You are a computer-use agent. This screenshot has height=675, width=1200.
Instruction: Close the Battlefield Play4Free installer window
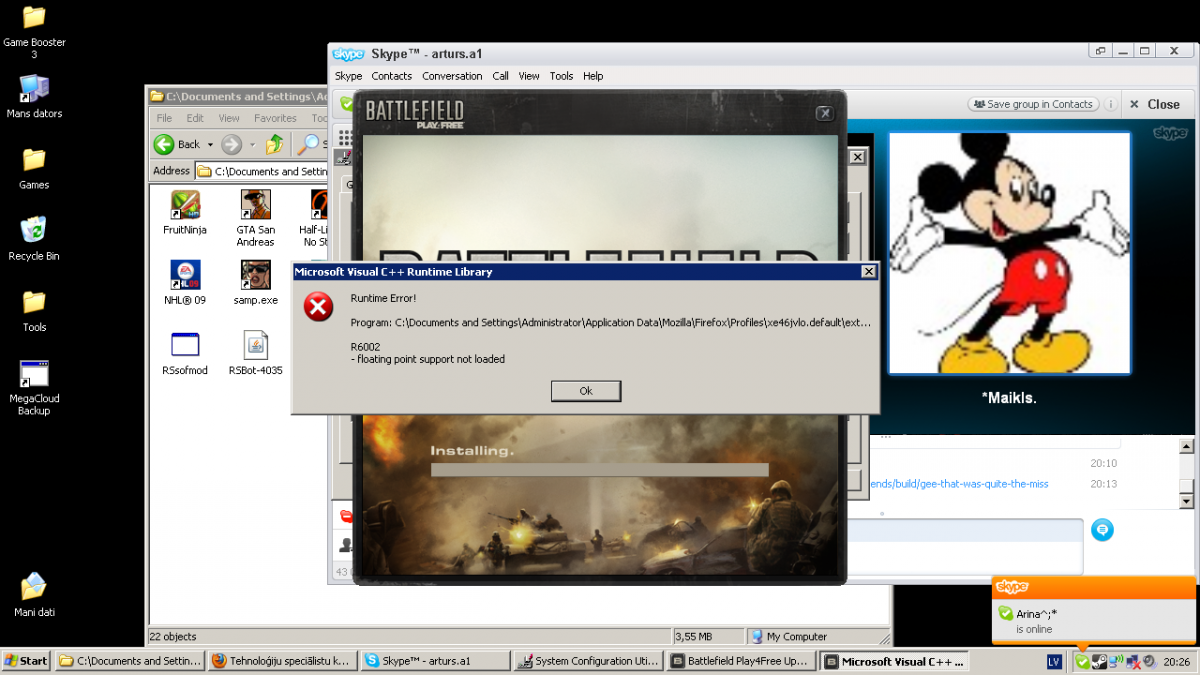pos(824,114)
